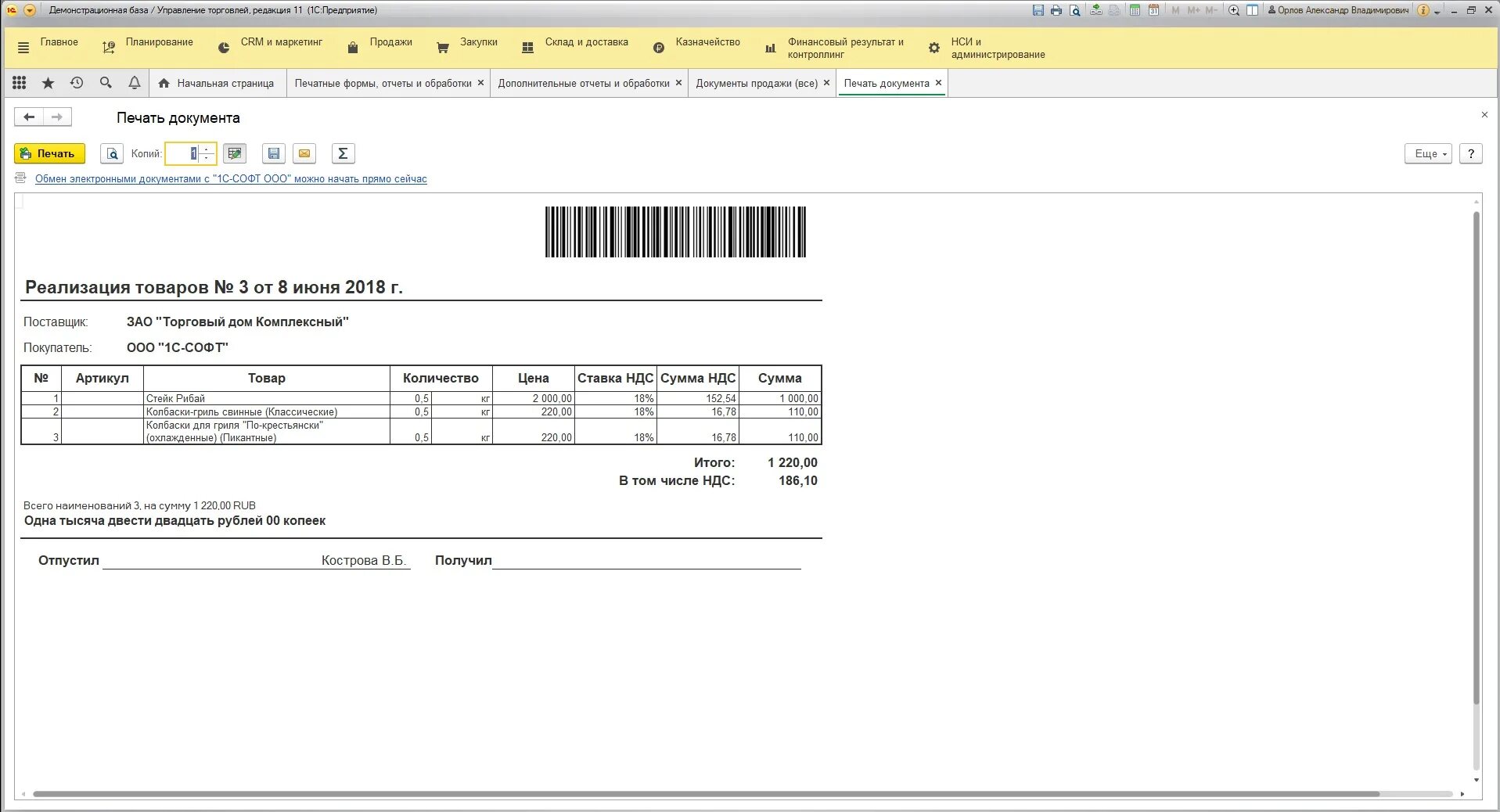Close Дополнительные отчеты и обработки tab
Image resolution: width=1500 pixels, height=812 pixels.
[x=678, y=83]
